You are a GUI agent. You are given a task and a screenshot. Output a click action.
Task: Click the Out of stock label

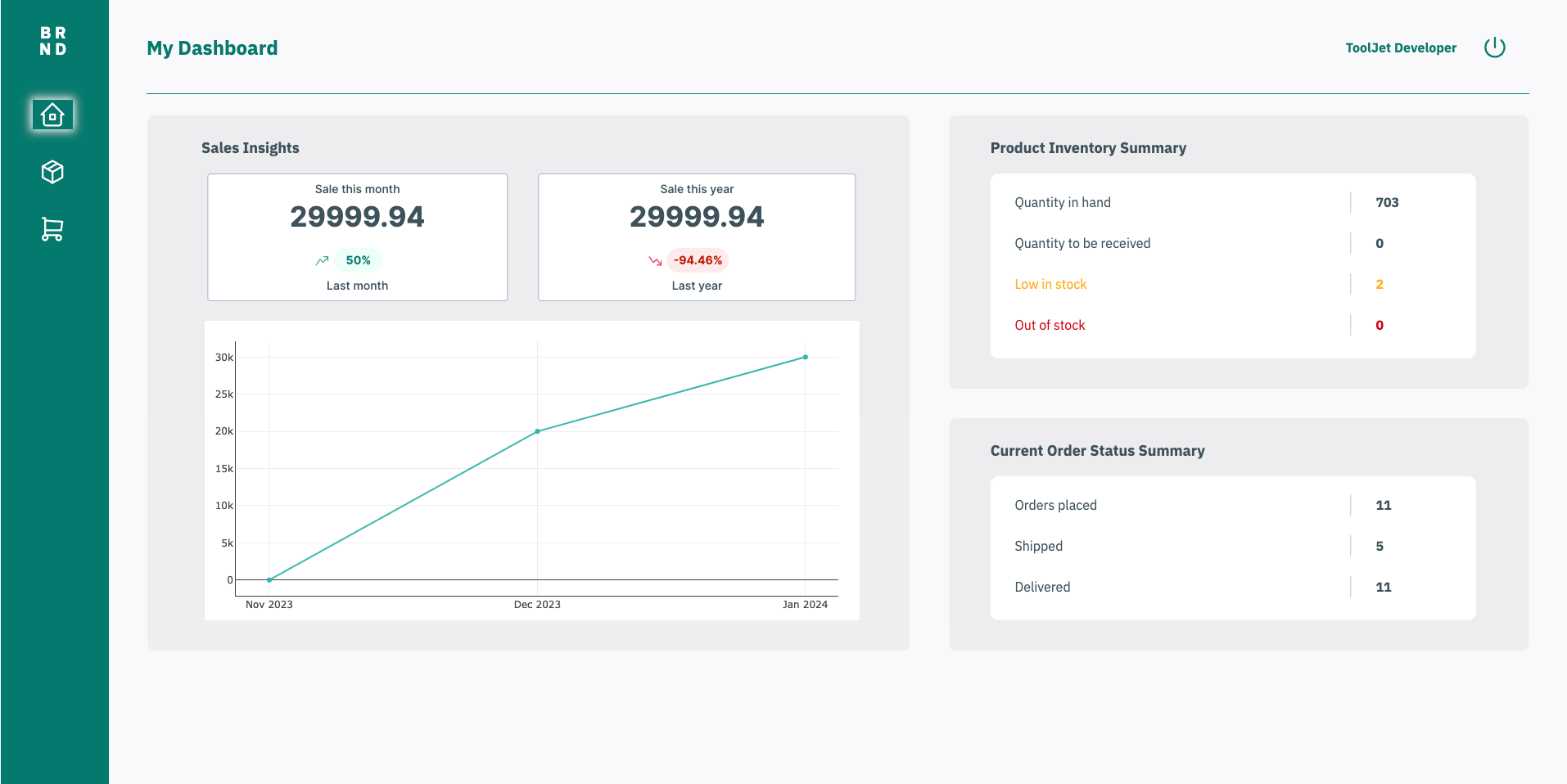[x=1050, y=325]
